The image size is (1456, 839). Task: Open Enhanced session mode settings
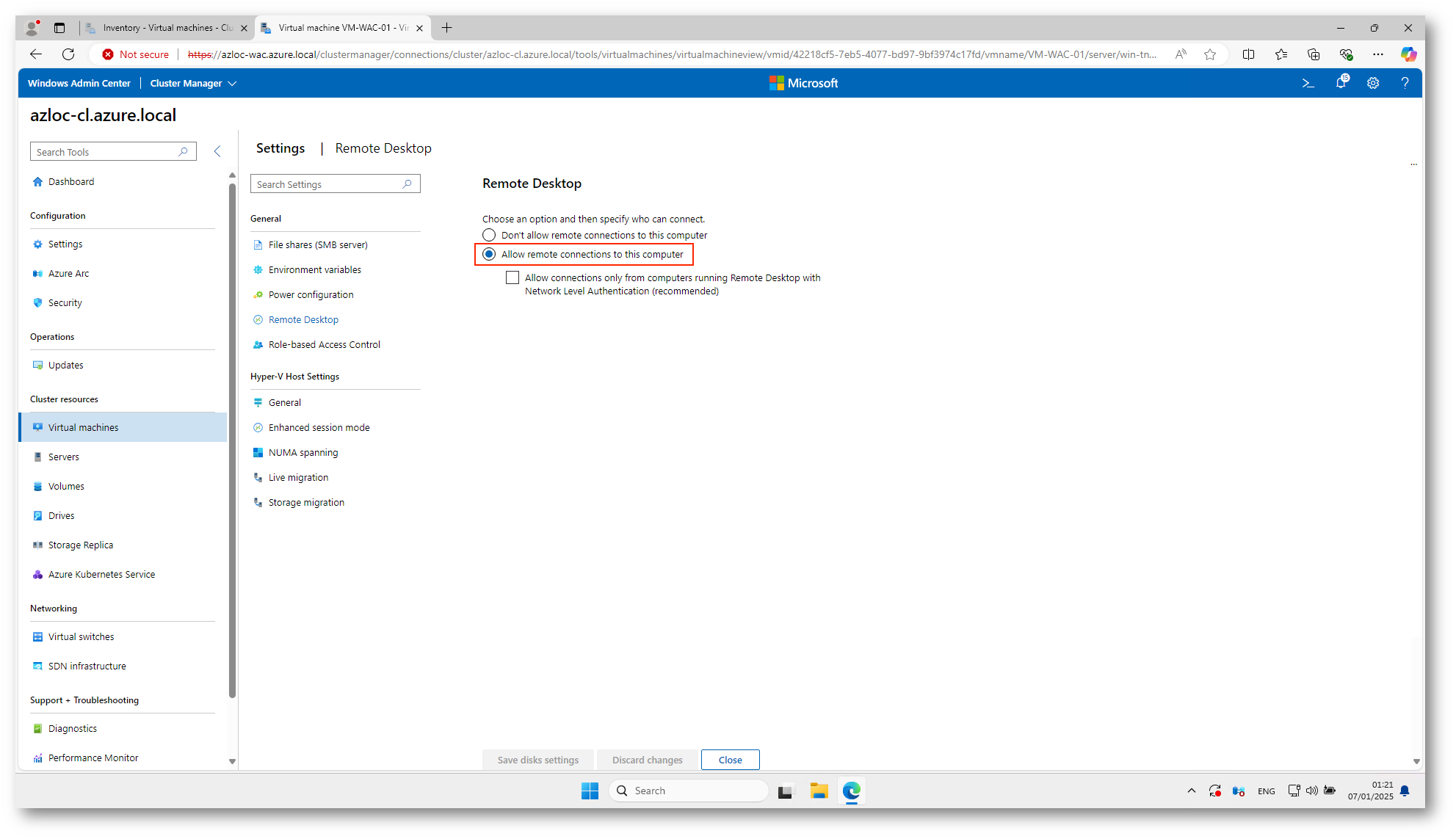click(x=319, y=427)
